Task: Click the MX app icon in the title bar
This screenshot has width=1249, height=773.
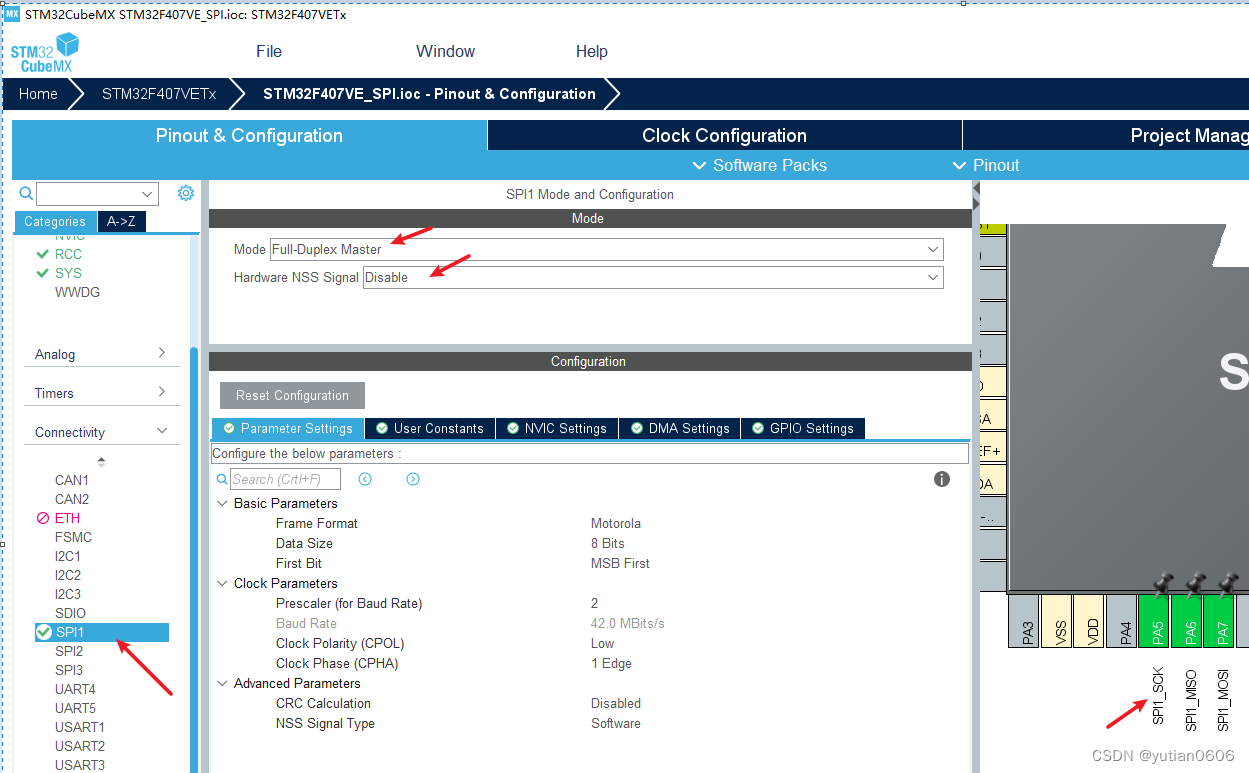Action: [12, 14]
